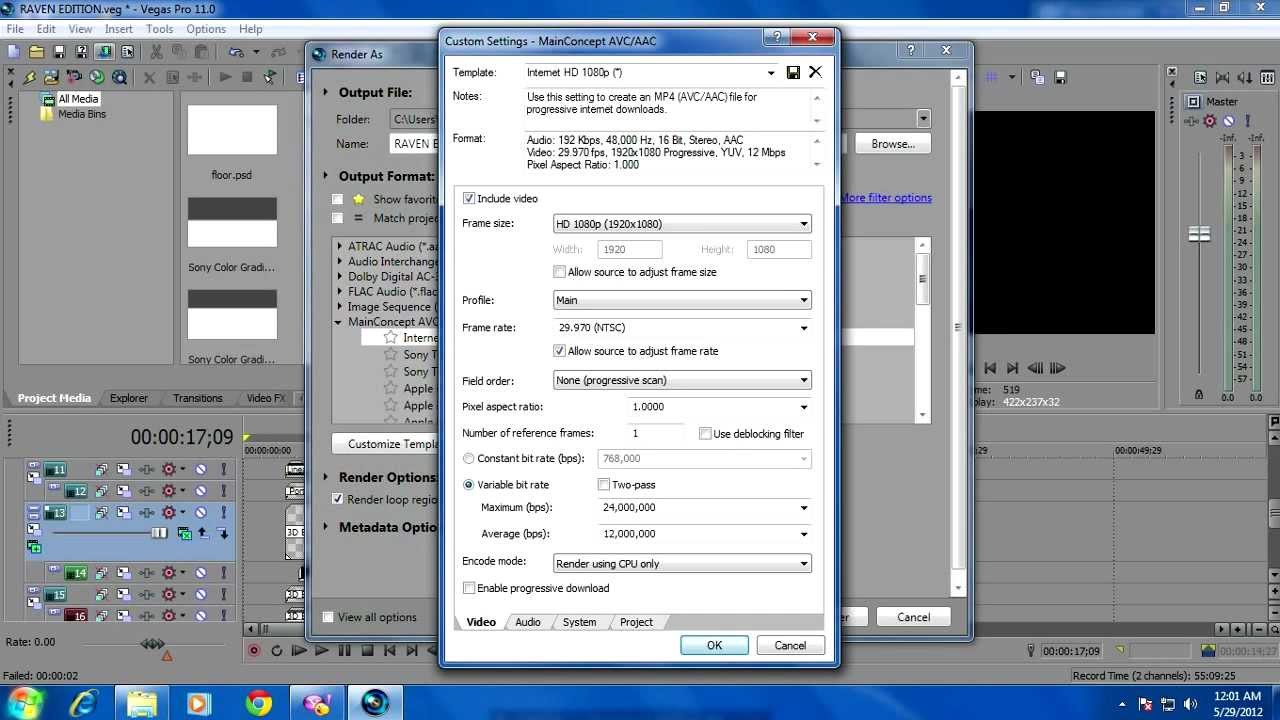1280x720 pixels.
Task: Switch to the Audio tab
Action: [x=528, y=622]
